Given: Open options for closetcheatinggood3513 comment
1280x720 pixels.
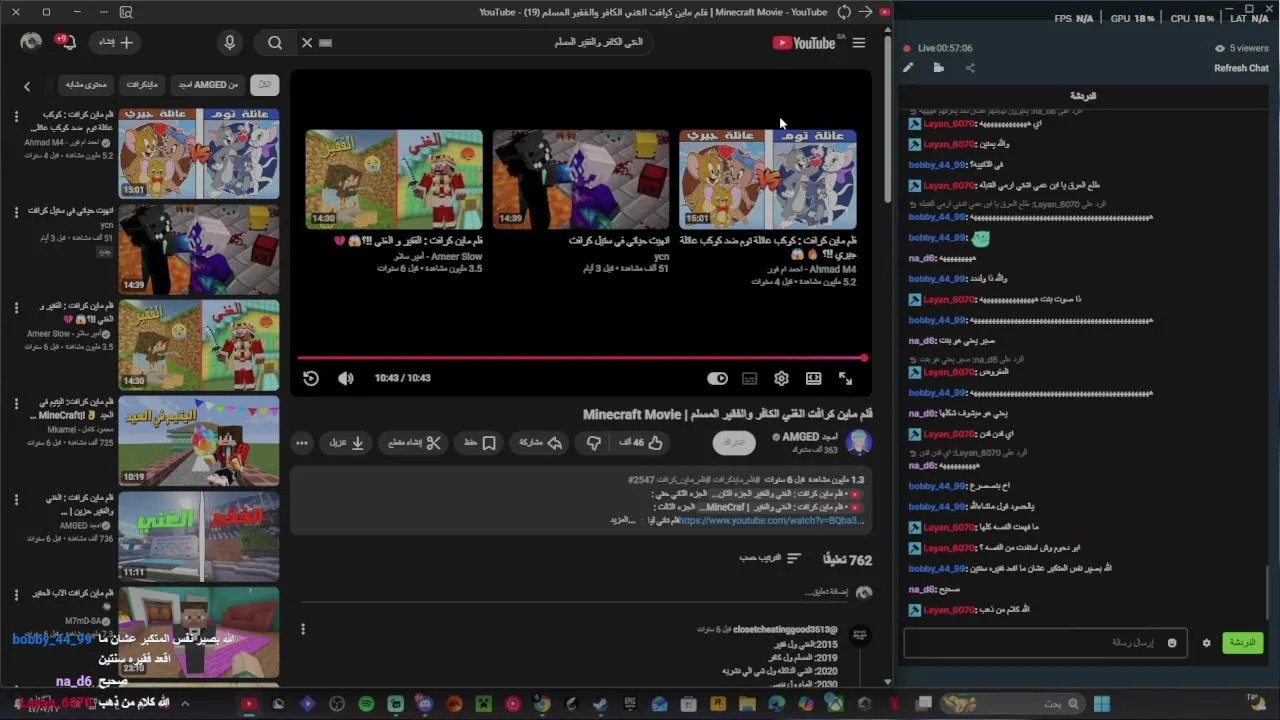Looking at the screenshot, I should pos(303,629).
